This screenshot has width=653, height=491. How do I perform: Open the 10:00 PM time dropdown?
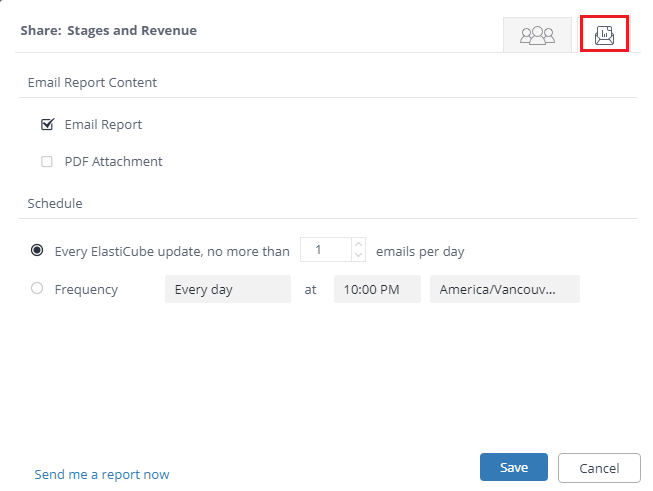pos(377,289)
